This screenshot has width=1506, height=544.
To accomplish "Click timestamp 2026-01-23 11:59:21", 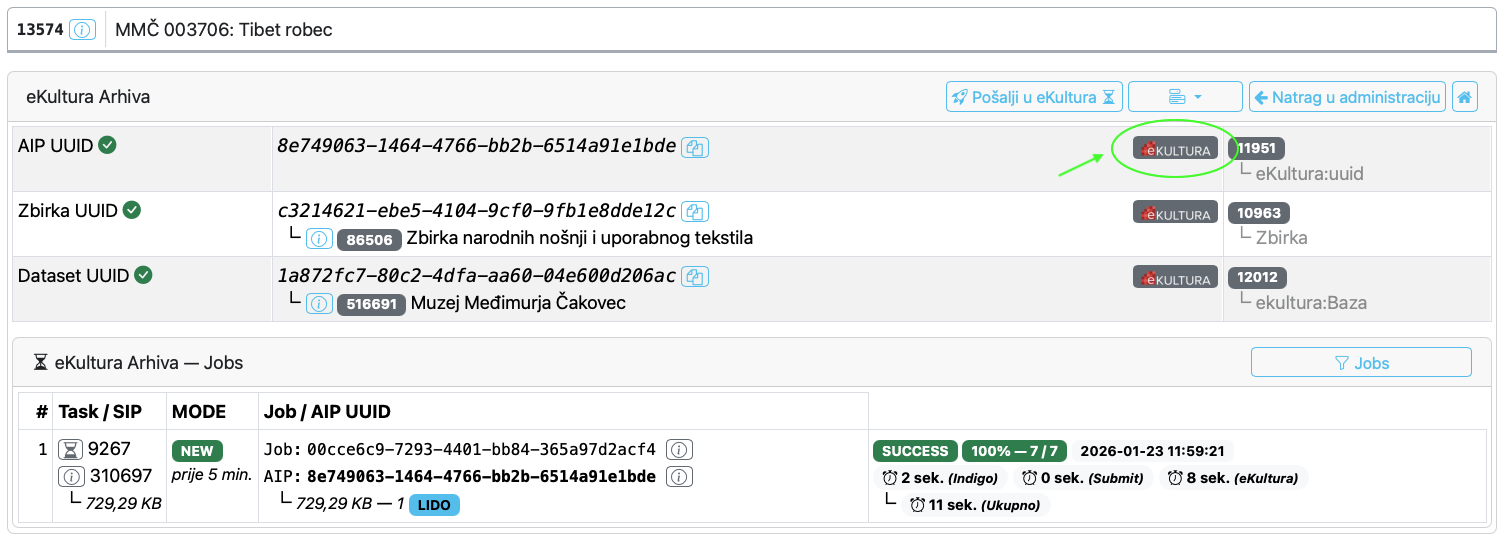I will coord(1153,451).
